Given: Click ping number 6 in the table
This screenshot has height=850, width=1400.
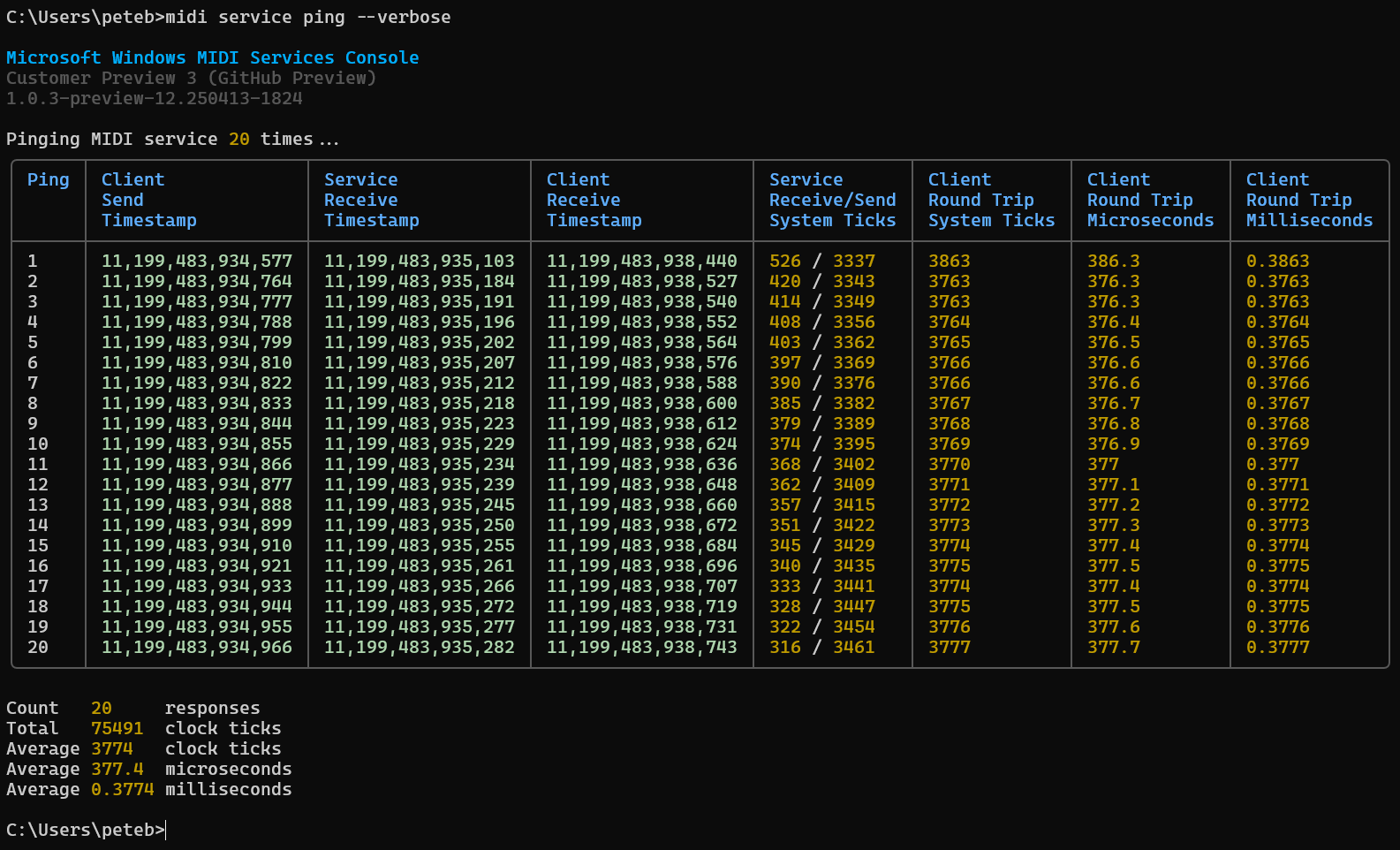Looking at the screenshot, I should pyautogui.click(x=33, y=362).
